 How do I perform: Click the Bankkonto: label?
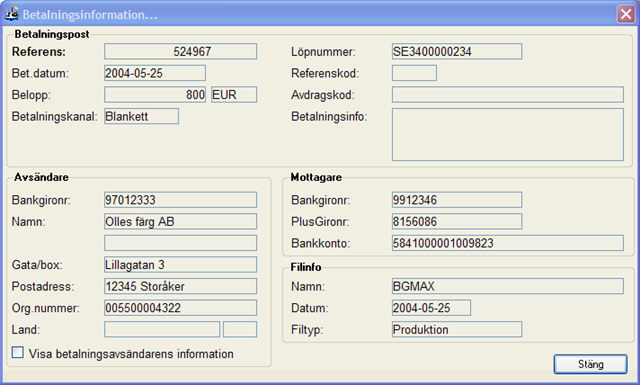click(x=321, y=243)
